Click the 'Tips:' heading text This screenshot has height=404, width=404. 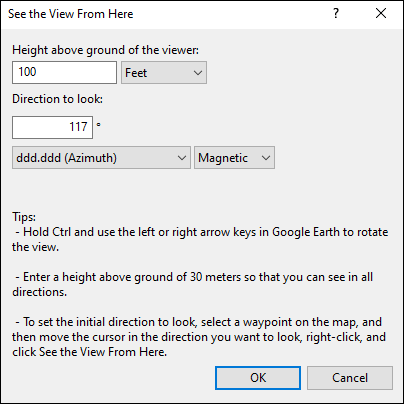pos(24,217)
